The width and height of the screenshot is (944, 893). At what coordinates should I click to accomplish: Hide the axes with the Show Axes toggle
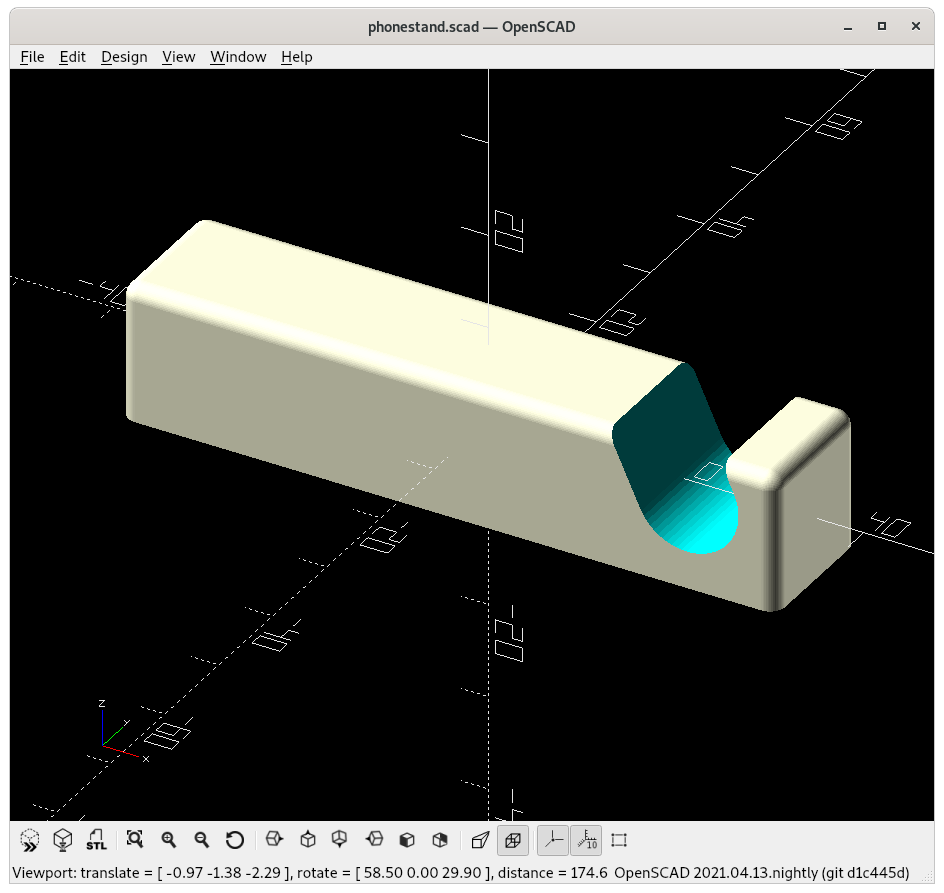click(553, 840)
